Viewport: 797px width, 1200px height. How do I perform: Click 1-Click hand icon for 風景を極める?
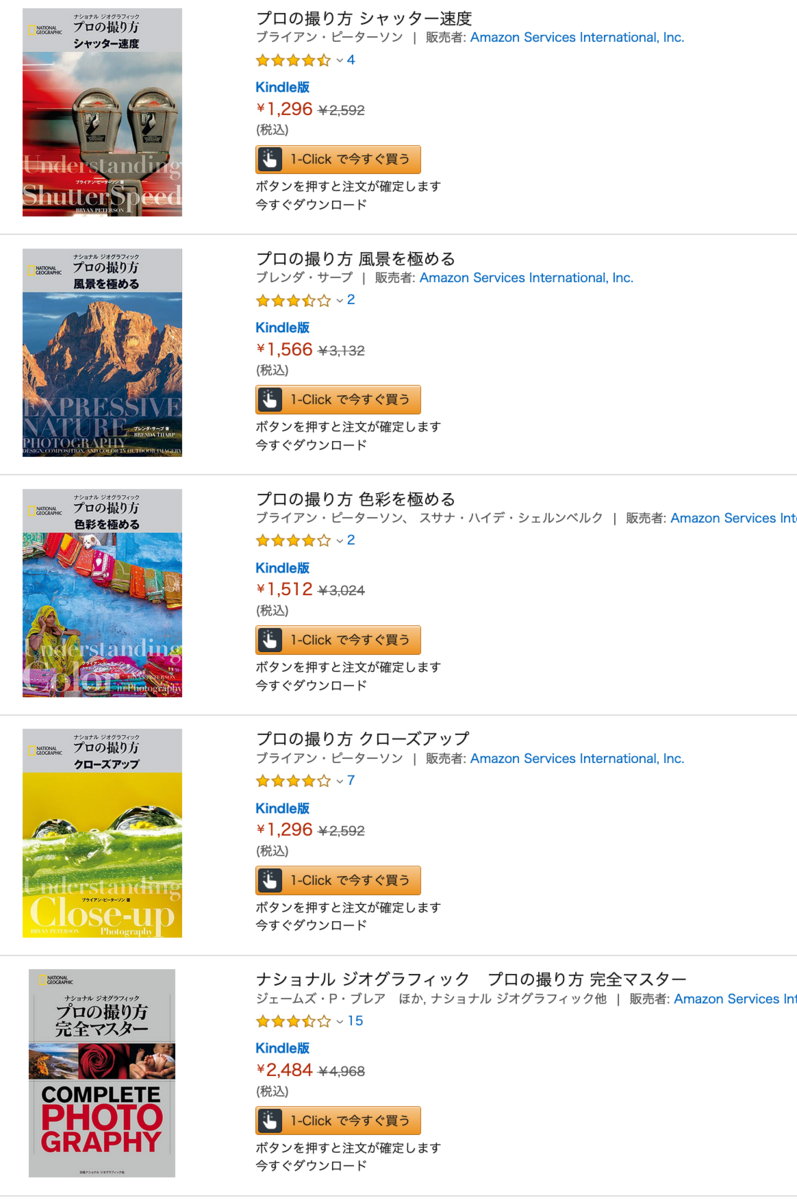click(x=270, y=400)
